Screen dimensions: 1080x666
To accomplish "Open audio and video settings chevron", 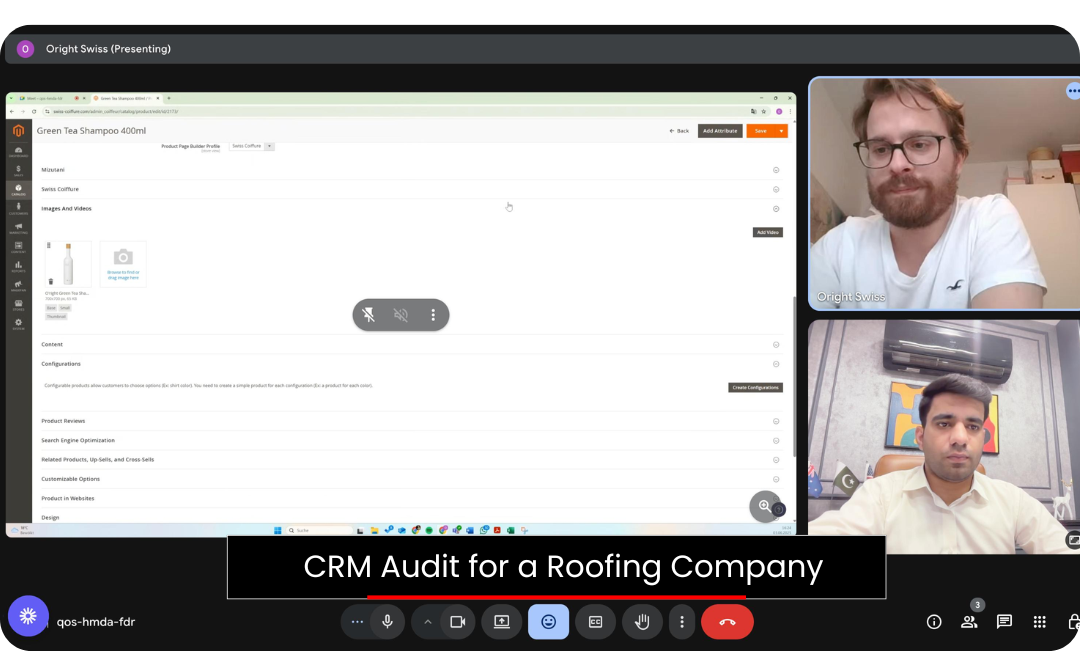I will coord(427,622).
